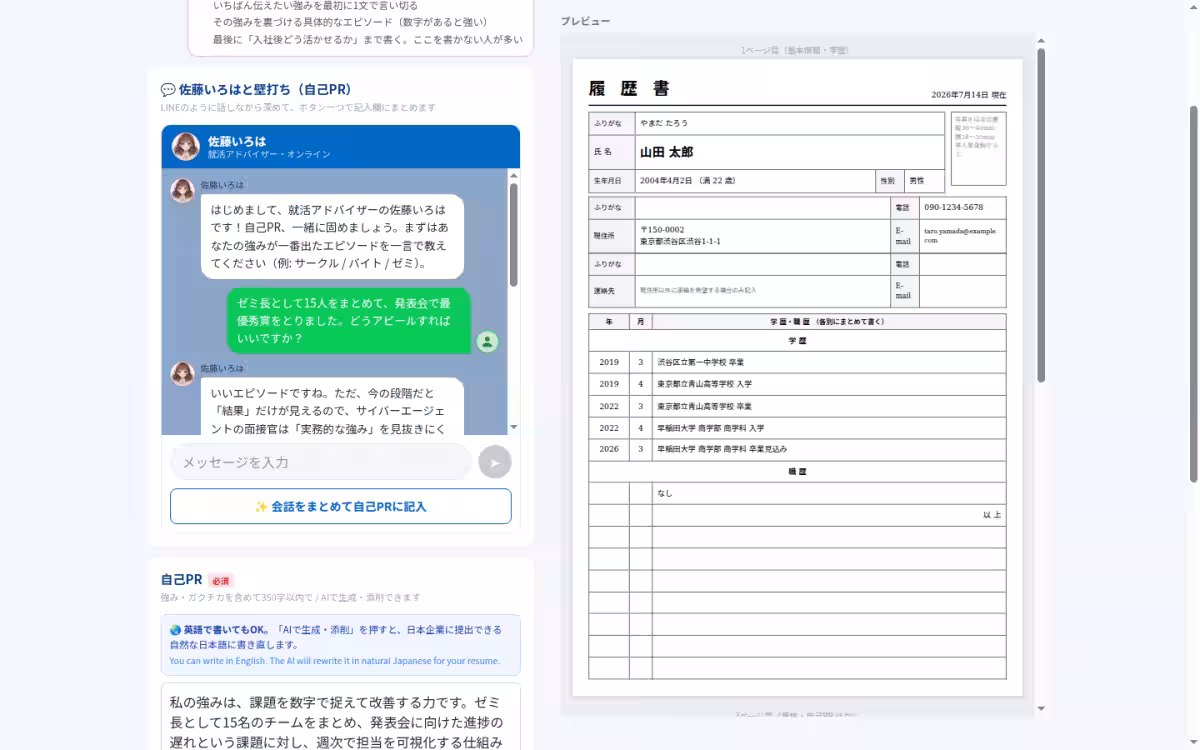1200x750 pixels.
Task: Click the preview panel scroll-up arrow
Action: click(1041, 41)
